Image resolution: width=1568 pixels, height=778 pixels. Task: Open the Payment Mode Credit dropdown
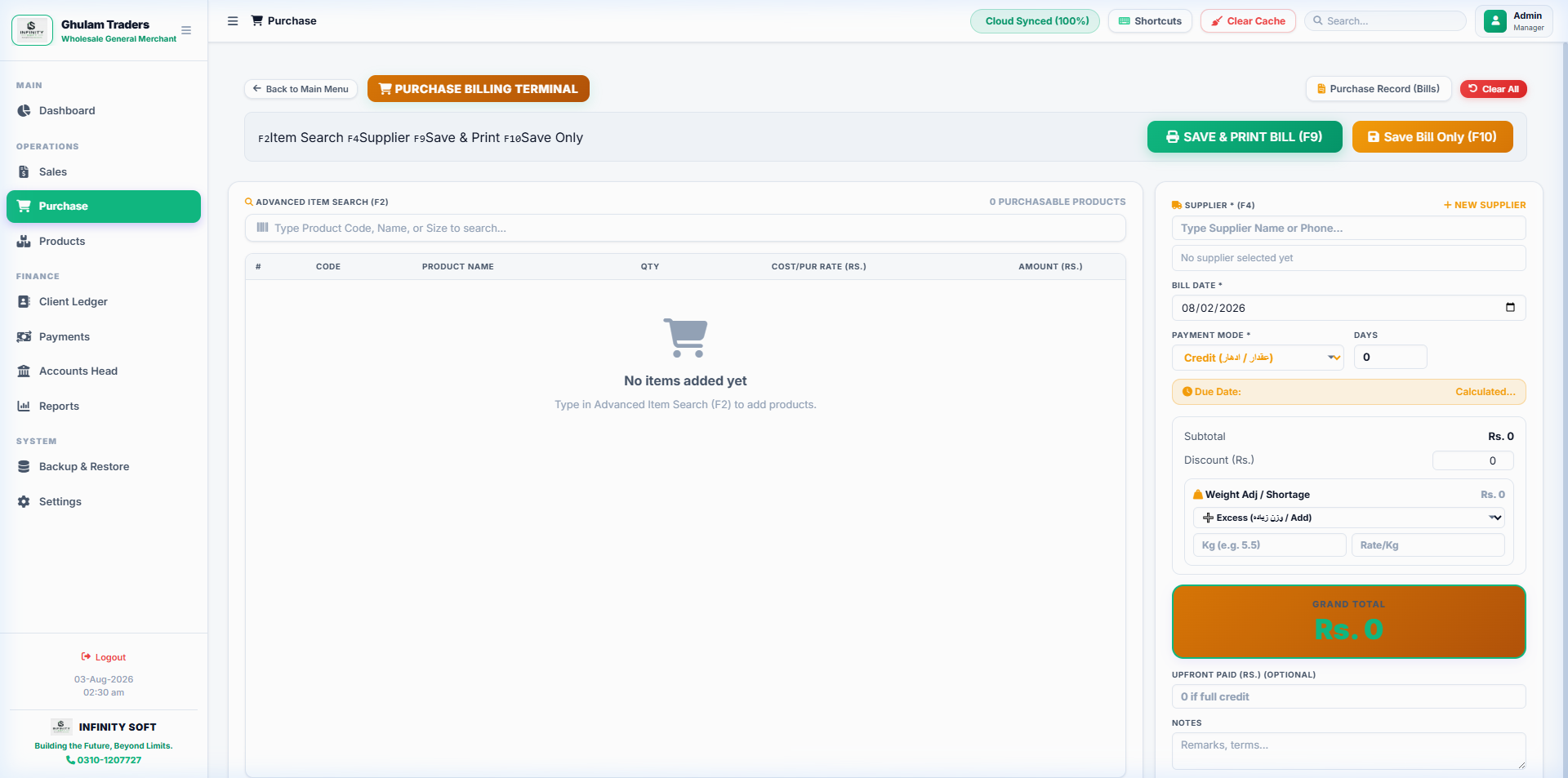click(x=1258, y=358)
